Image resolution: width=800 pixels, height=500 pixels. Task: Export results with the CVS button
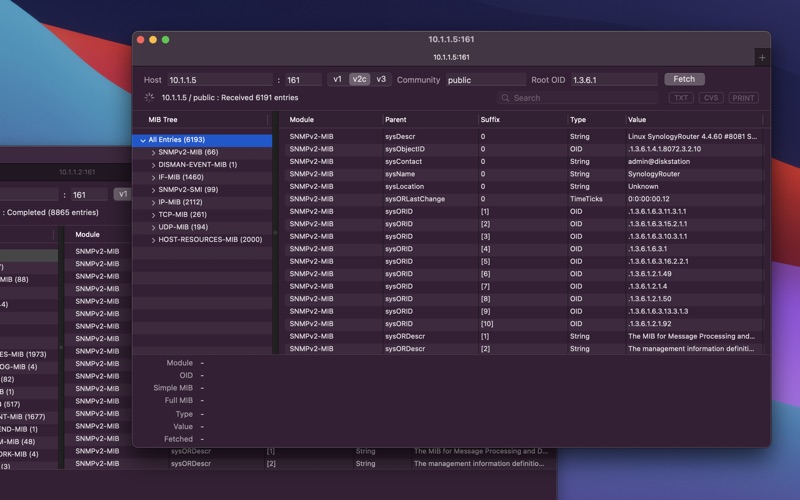click(x=711, y=98)
